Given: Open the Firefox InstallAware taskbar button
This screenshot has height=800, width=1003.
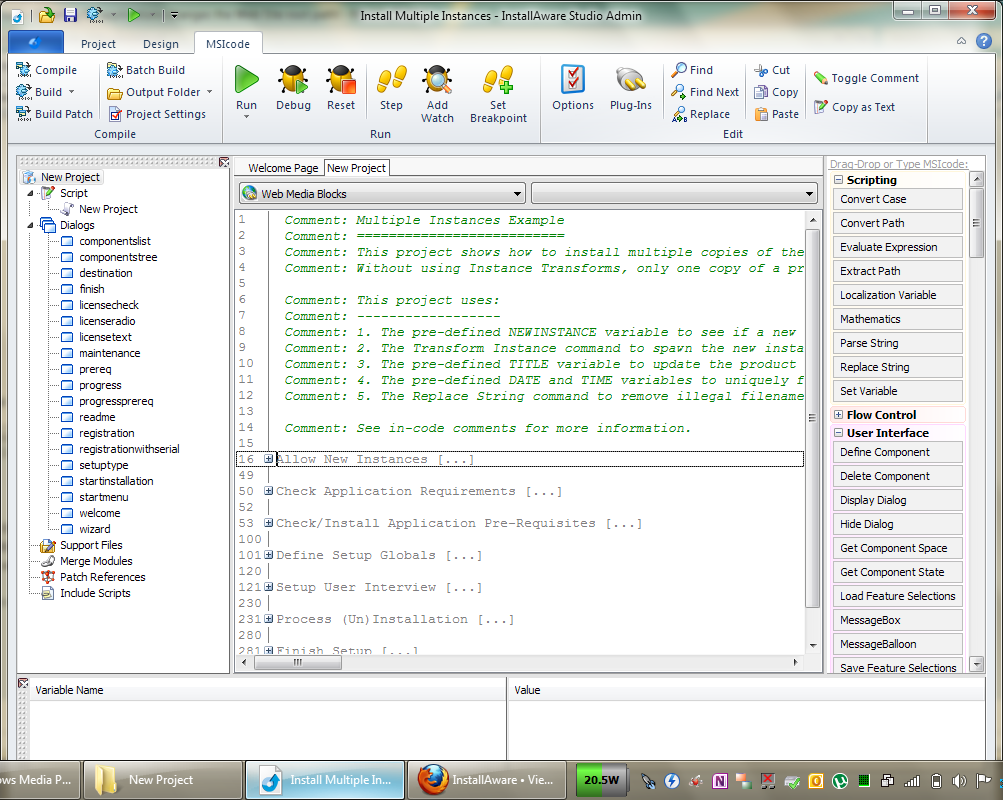Looking at the screenshot, I should coord(487,780).
